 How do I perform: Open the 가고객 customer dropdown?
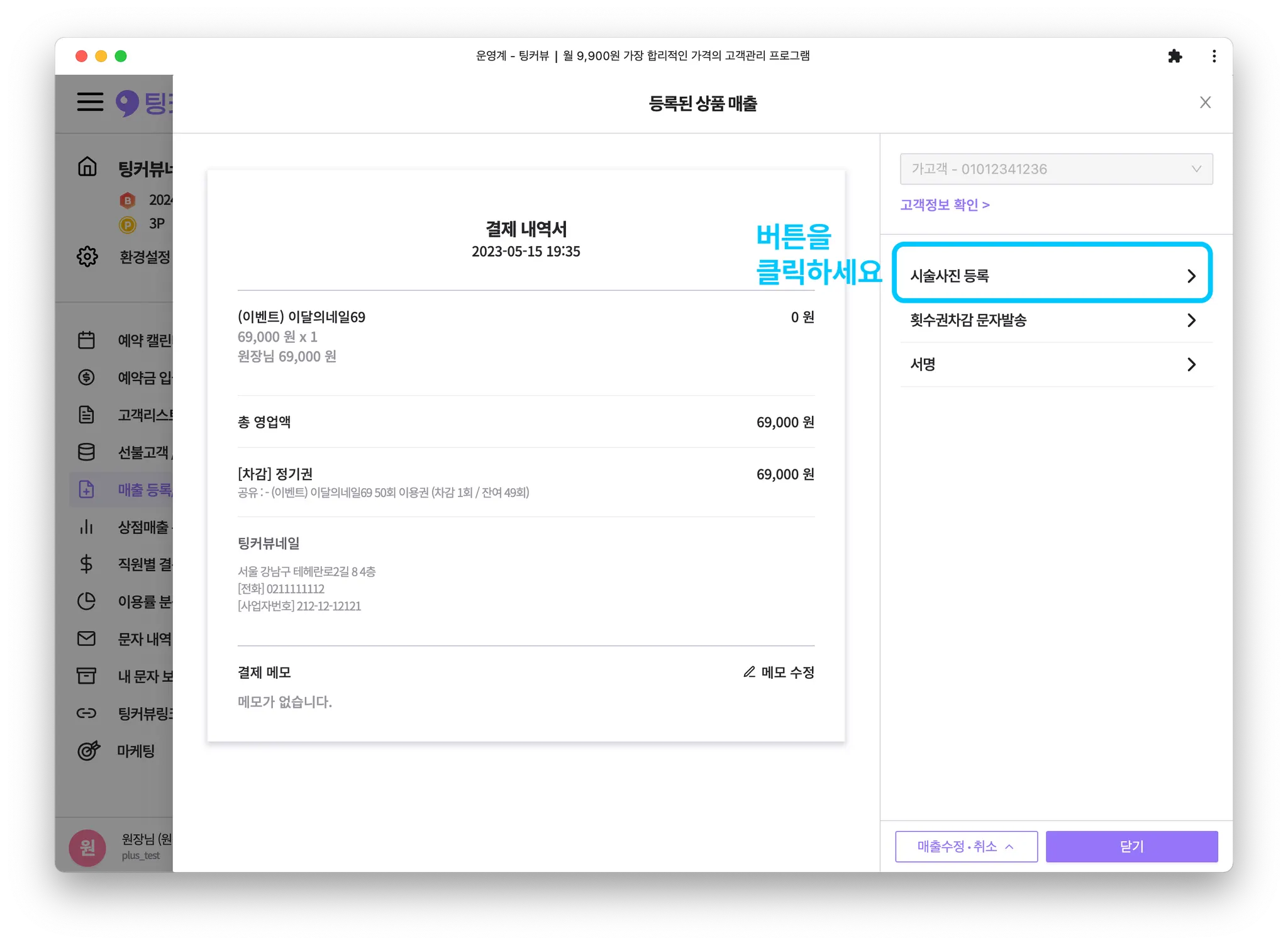tap(1056, 169)
